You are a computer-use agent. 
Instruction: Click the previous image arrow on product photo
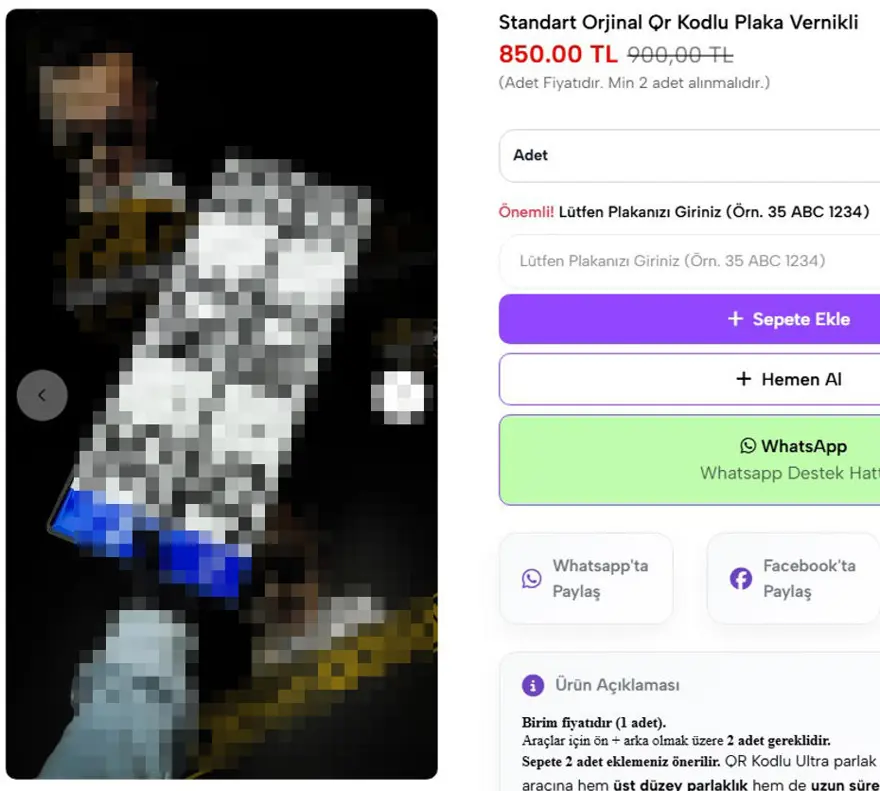(42, 395)
